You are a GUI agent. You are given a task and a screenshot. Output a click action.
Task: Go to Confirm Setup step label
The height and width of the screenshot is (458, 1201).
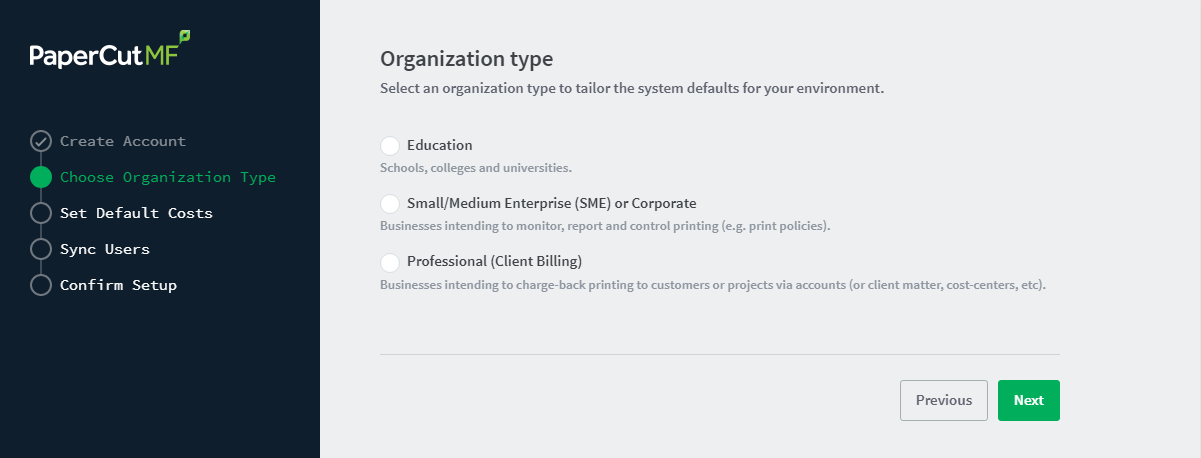118,285
